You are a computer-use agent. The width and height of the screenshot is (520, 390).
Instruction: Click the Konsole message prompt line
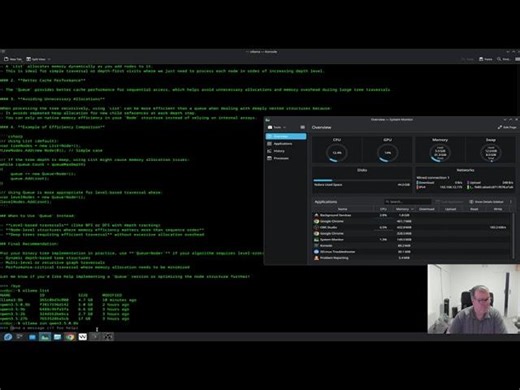tap(40, 328)
